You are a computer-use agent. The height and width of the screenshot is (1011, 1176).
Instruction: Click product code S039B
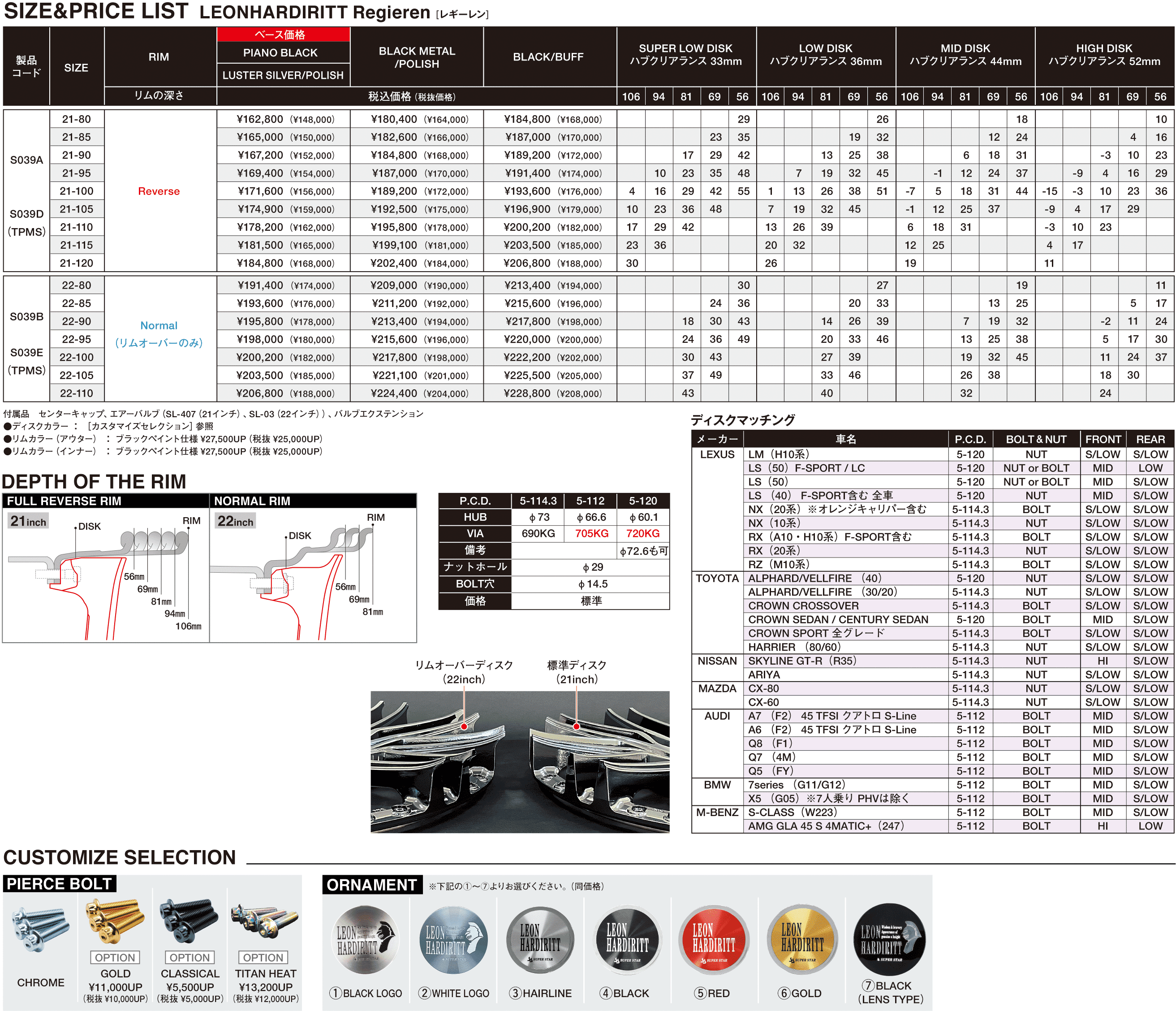pyautogui.click(x=27, y=317)
